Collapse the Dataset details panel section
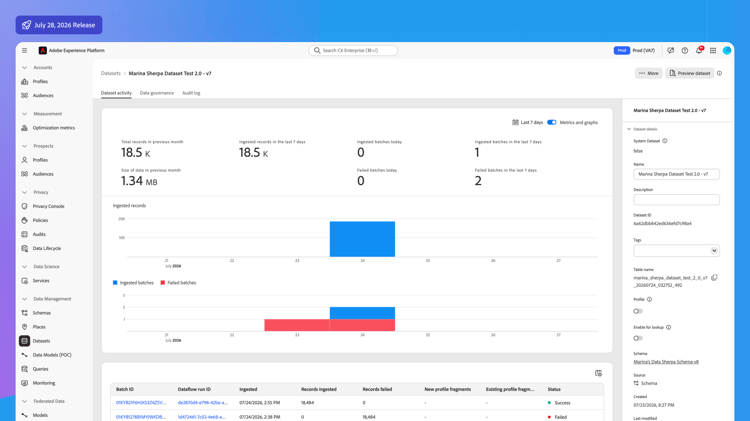Image resolution: width=750 pixels, height=421 pixels. click(x=629, y=129)
